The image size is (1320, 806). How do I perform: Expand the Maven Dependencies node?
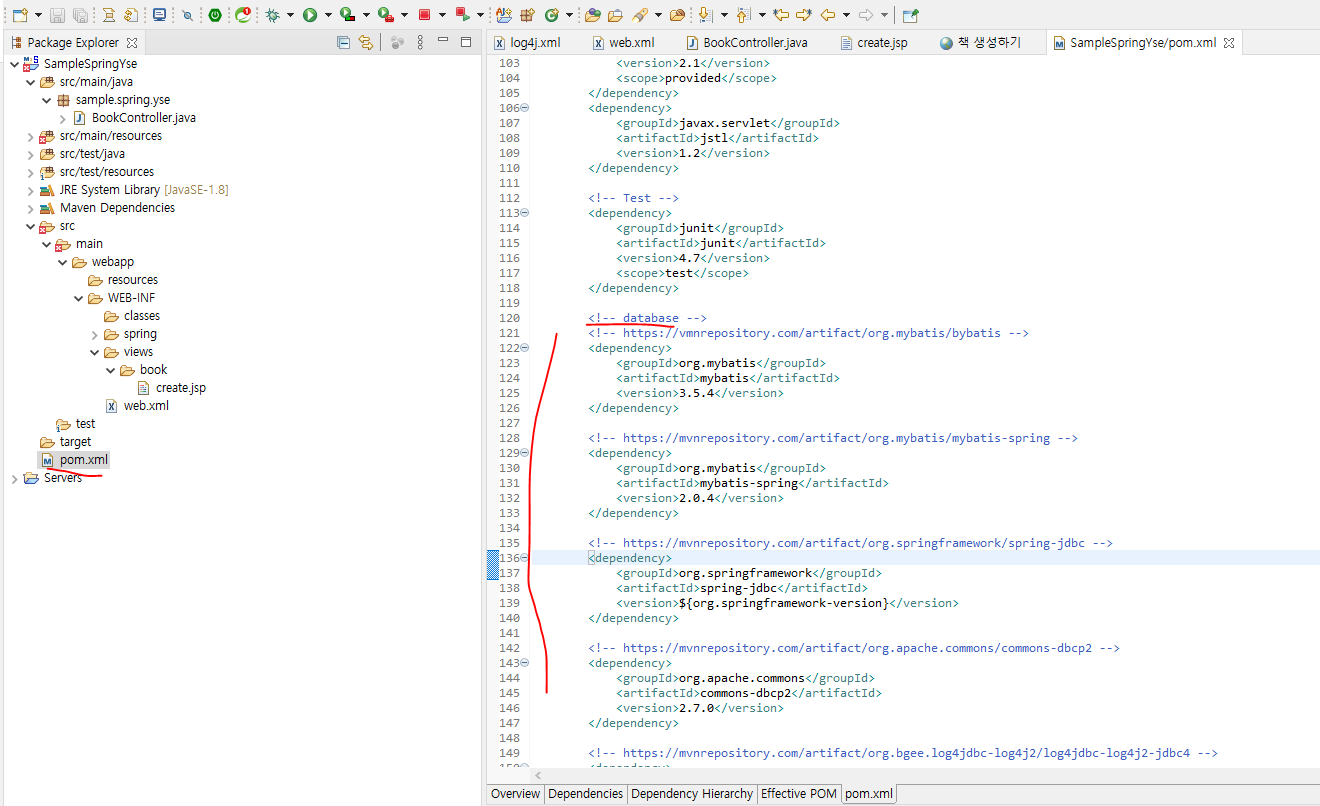[x=30, y=208]
